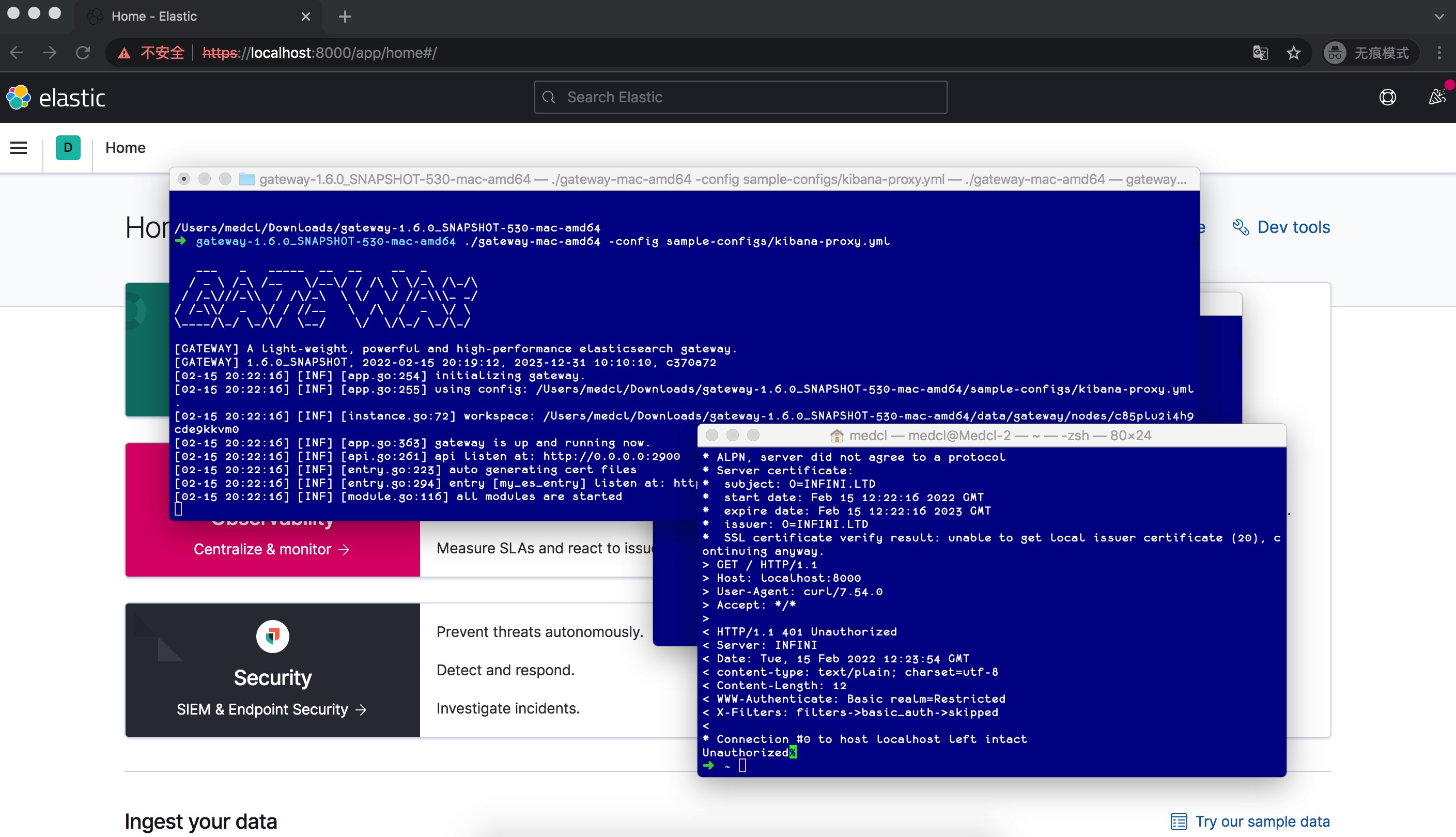Open the Chrome three-dot menu
Screen dimensions: 1456x837
1439,53
